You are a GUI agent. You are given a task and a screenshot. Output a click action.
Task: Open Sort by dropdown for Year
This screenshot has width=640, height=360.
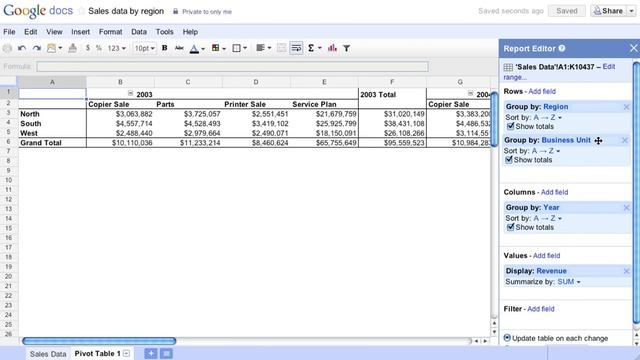click(548, 218)
